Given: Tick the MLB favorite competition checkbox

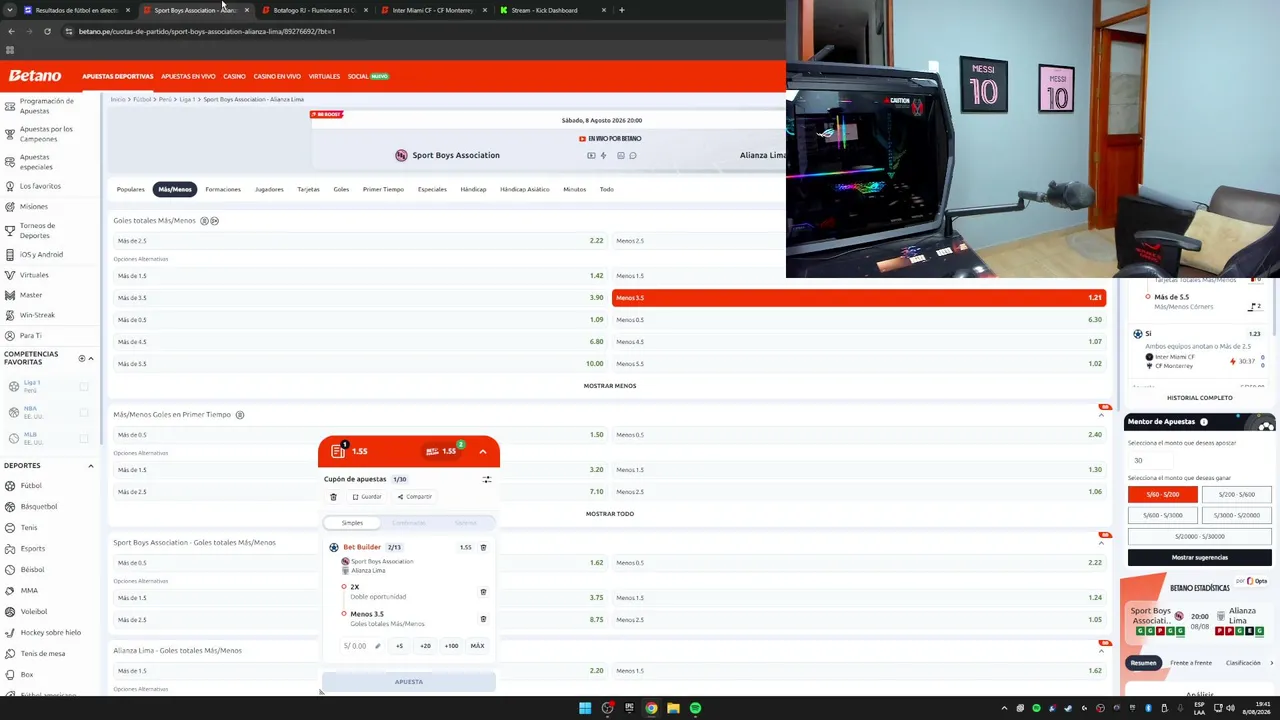Looking at the screenshot, I should [84, 438].
